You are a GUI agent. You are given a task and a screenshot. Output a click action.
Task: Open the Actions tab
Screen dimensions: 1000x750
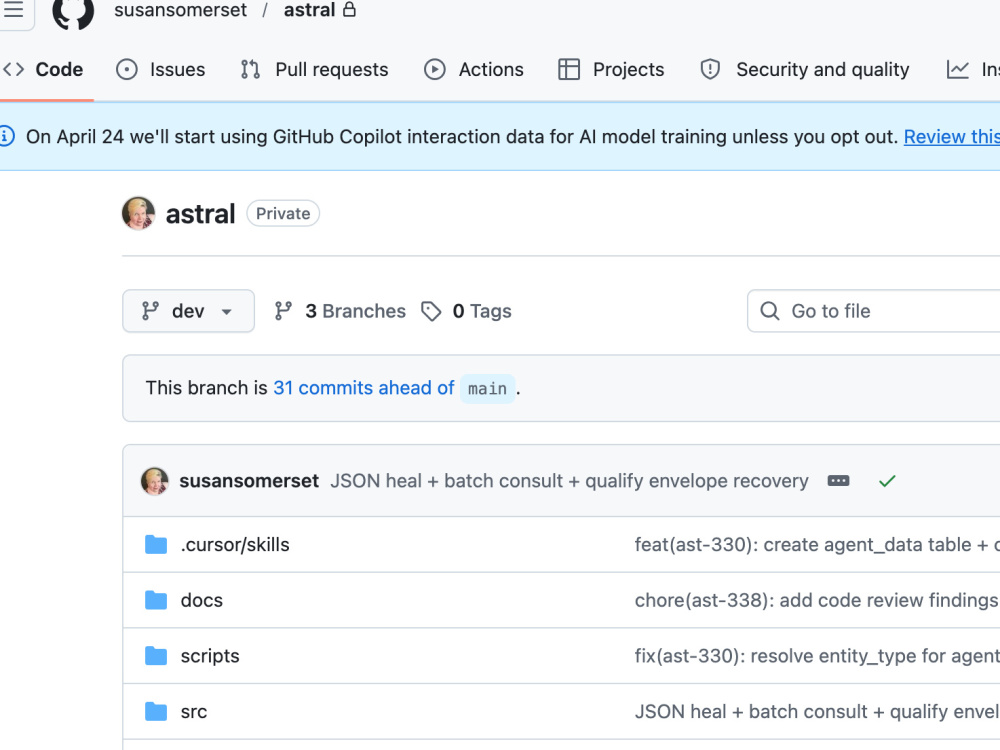click(474, 70)
